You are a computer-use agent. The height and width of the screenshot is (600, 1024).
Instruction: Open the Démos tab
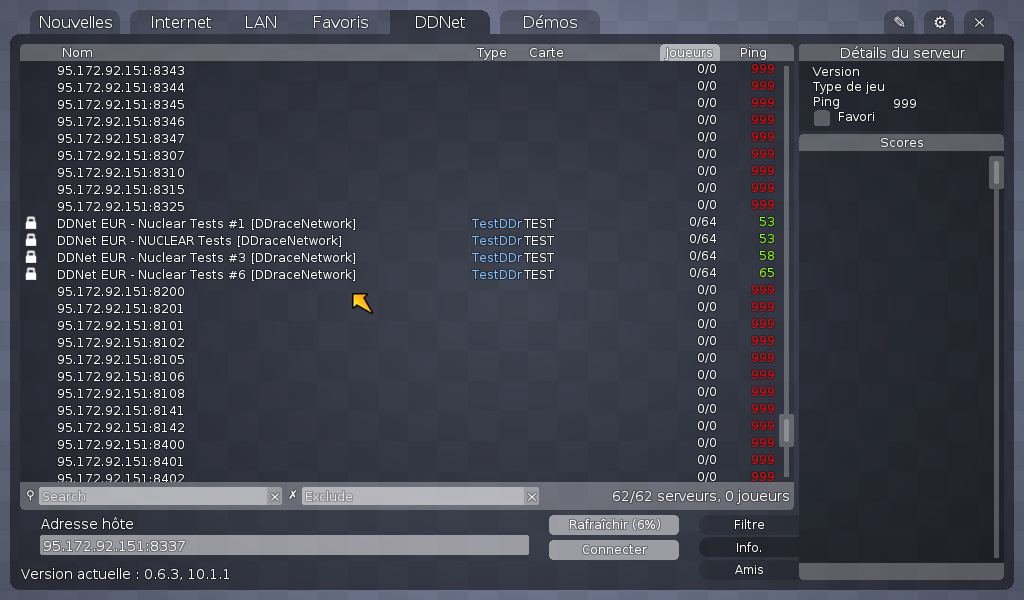(x=549, y=22)
